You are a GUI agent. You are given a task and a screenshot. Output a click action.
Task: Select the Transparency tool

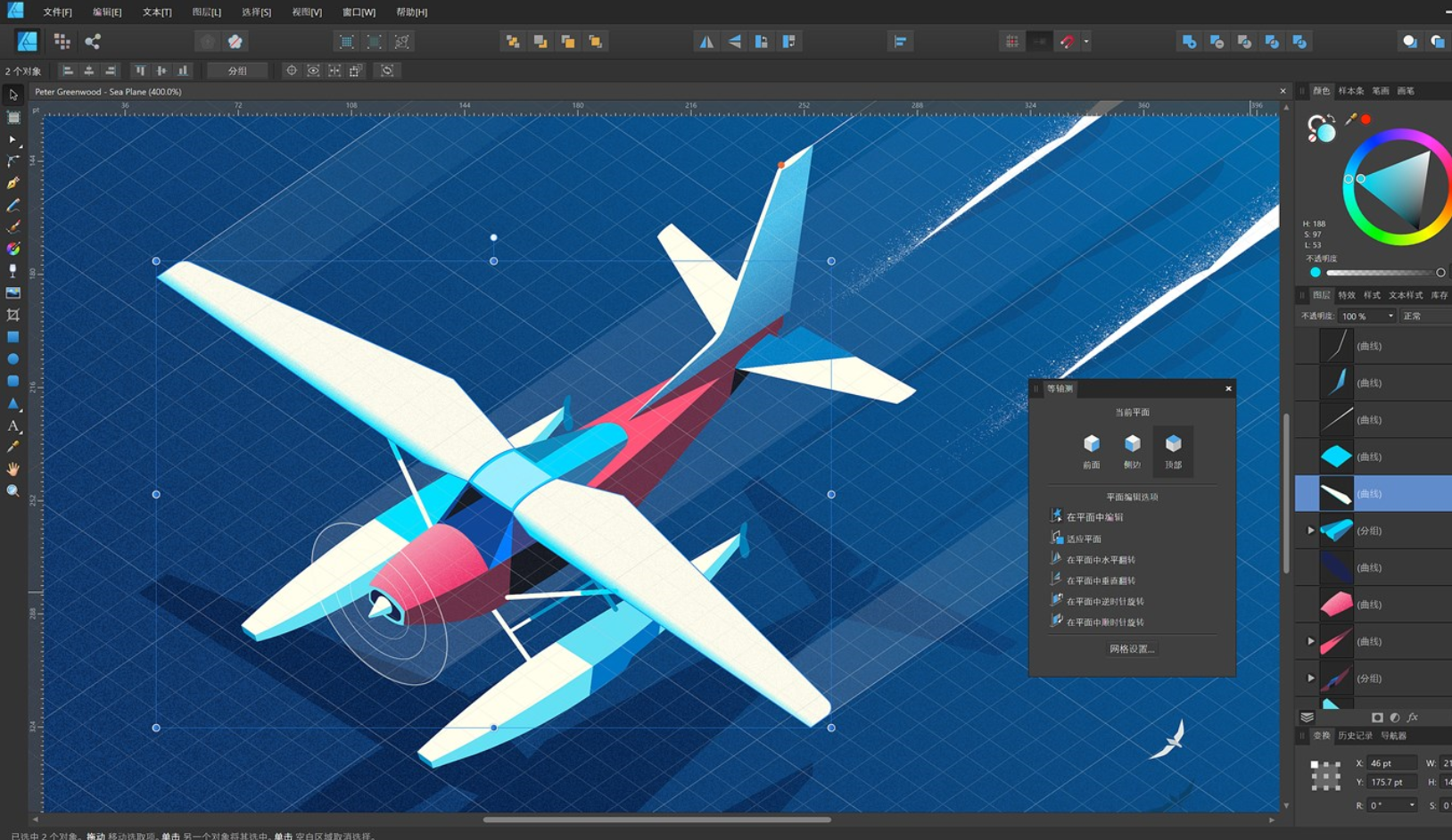13,271
